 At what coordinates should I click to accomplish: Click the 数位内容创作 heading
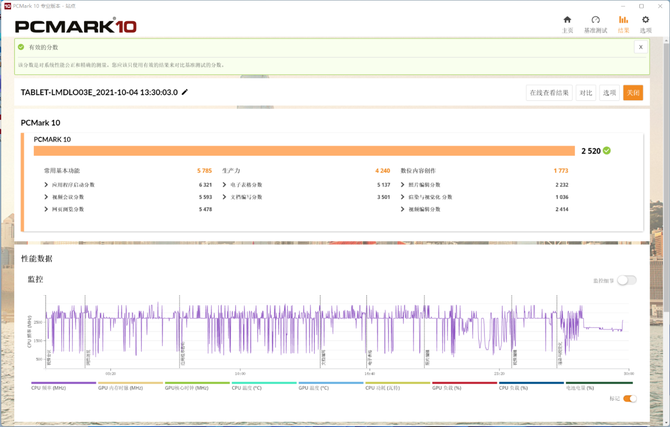[418, 171]
